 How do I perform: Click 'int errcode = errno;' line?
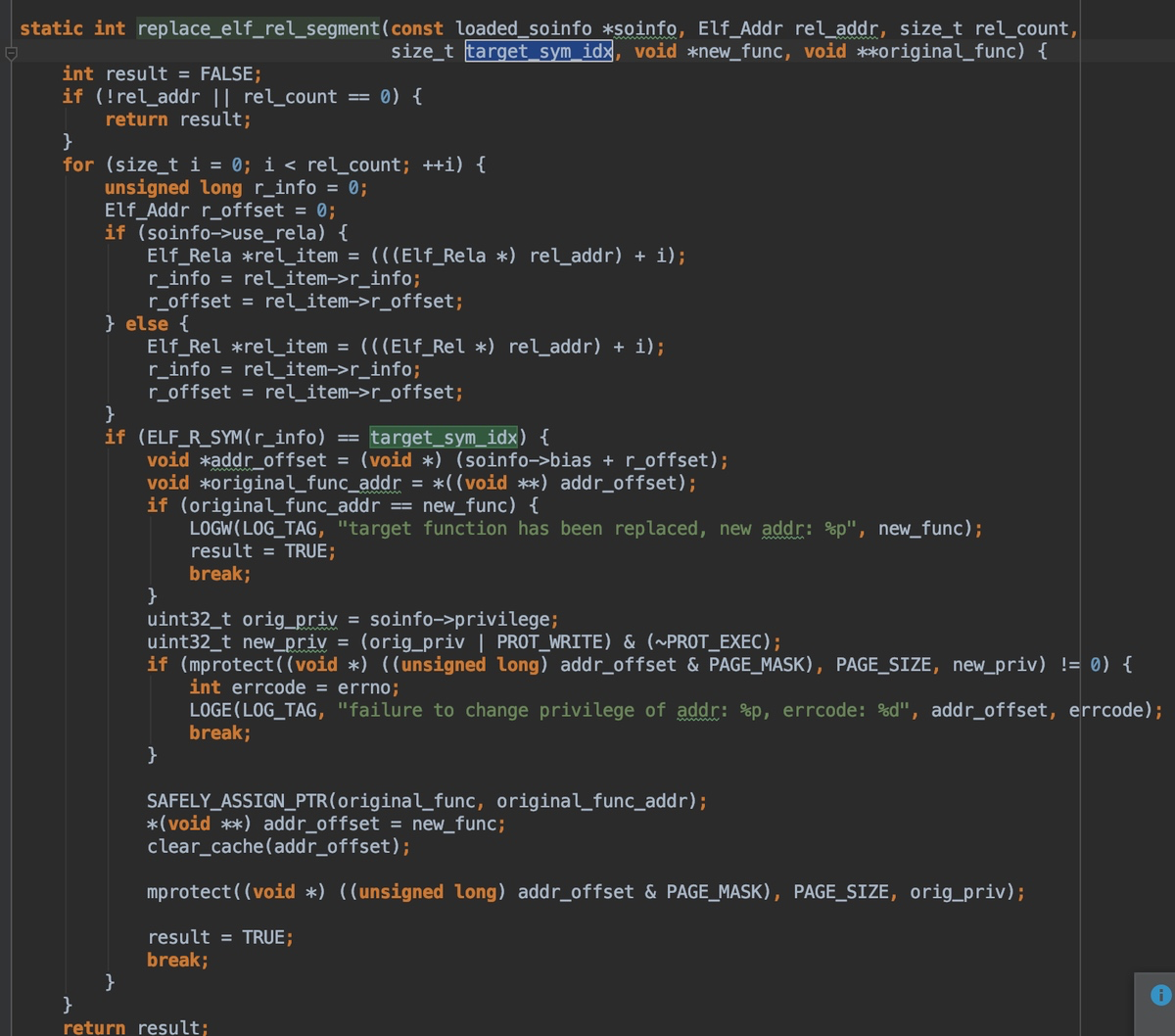(x=295, y=687)
